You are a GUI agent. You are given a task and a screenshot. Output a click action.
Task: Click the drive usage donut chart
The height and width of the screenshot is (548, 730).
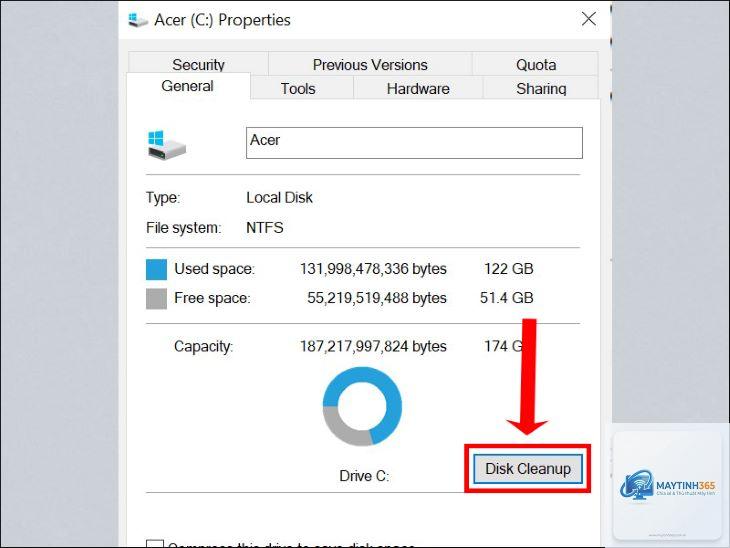pyautogui.click(x=362, y=406)
